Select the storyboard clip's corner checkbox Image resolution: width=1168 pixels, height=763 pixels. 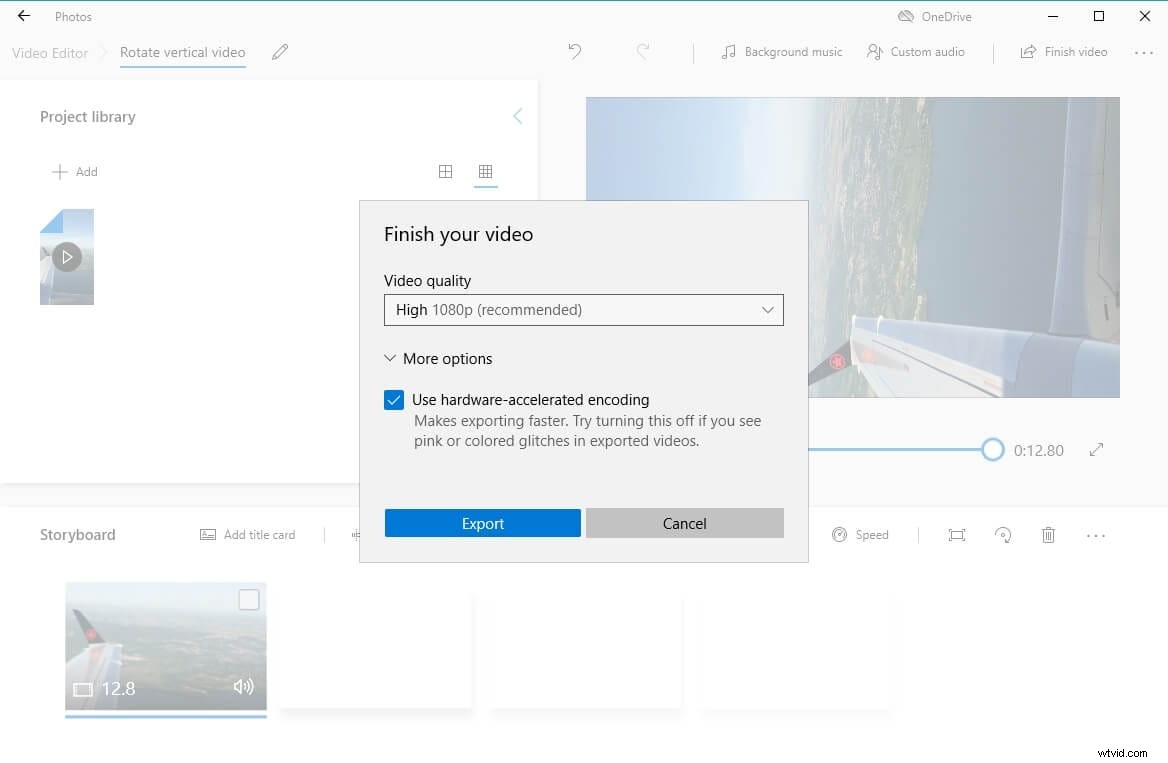247,599
